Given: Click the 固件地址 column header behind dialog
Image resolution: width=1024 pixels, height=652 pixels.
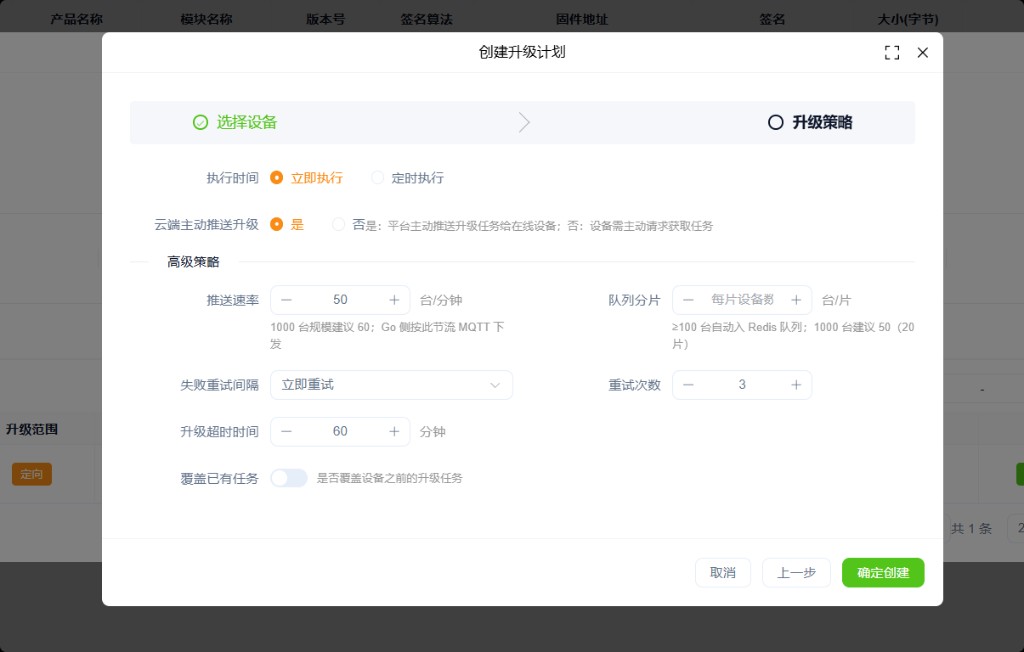Looking at the screenshot, I should pos(582,19).
